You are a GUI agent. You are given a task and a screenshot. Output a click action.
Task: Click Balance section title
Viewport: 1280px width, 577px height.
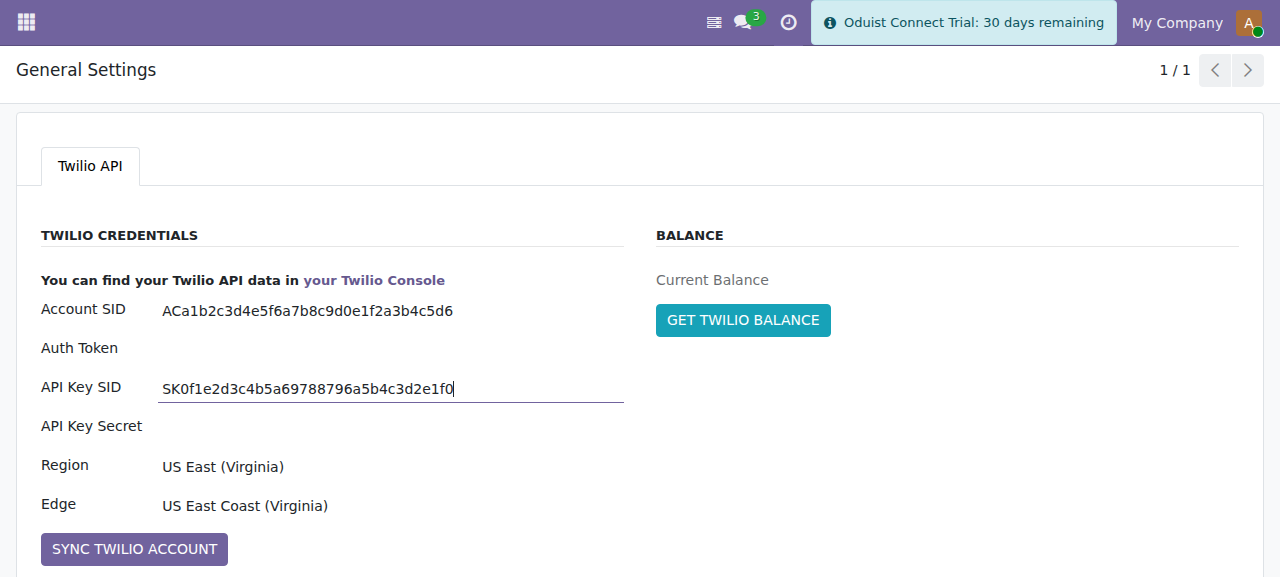[x=689, y=236]
